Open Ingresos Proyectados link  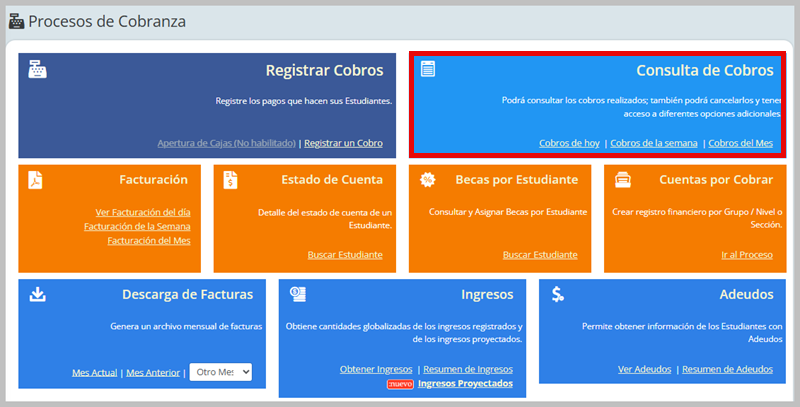[x=465, y=383]
